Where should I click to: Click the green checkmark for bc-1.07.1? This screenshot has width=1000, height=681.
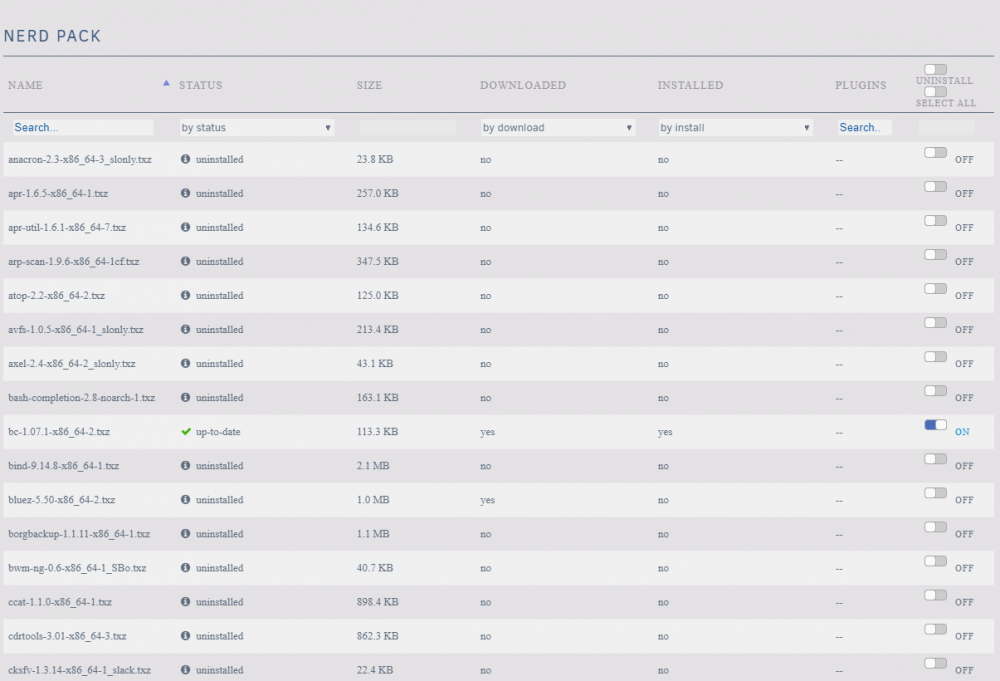(186, 432)
